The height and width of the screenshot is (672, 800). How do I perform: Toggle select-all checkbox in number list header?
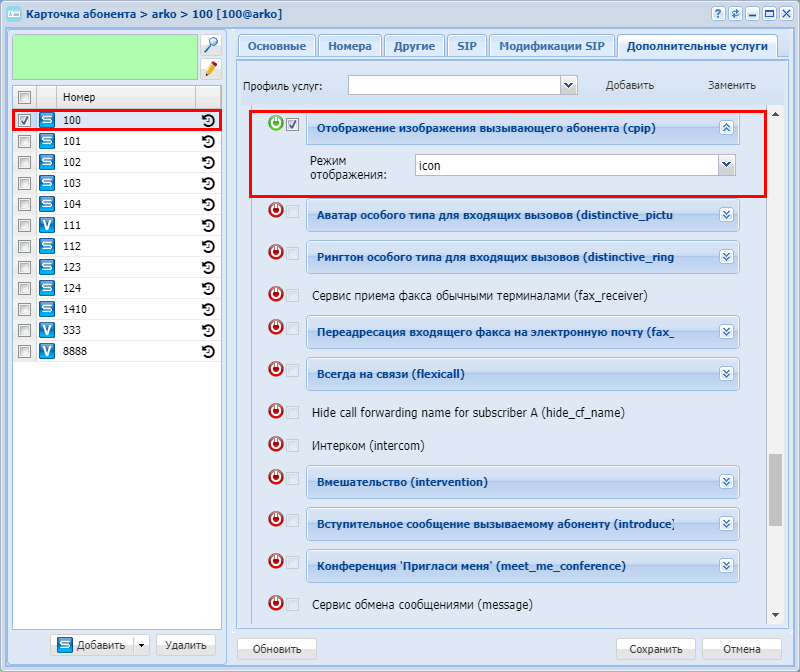click(25, 97)
